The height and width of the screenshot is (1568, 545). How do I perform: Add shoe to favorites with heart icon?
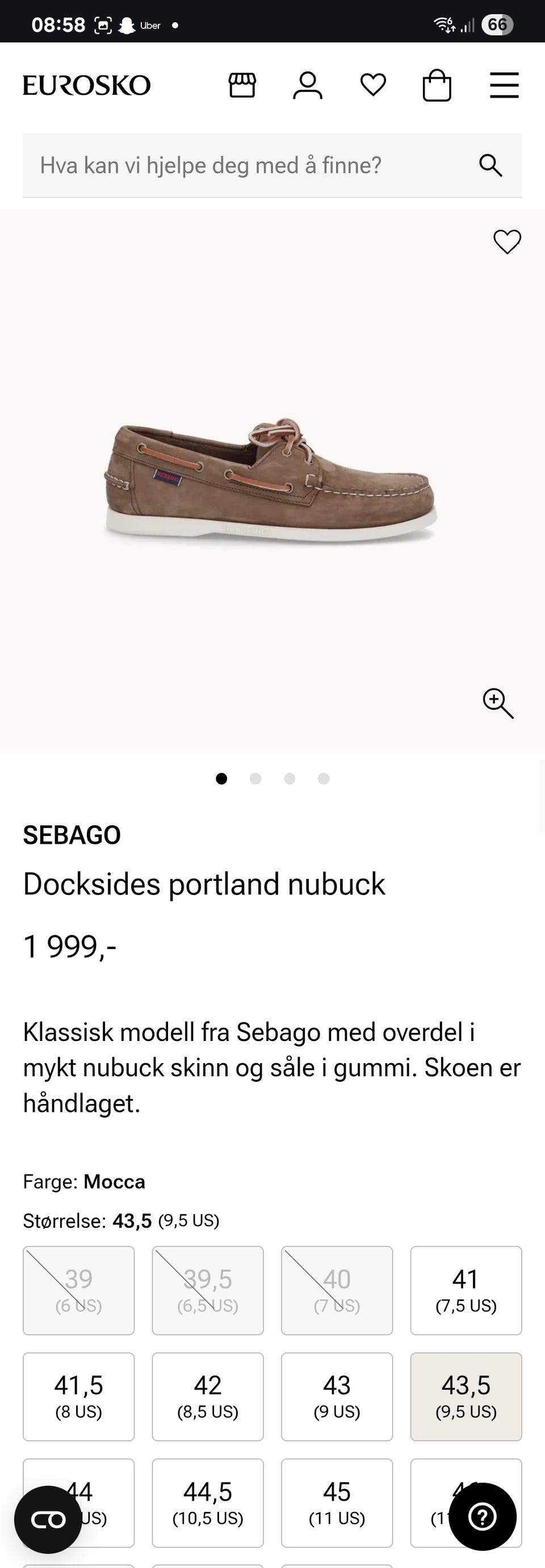506,242
